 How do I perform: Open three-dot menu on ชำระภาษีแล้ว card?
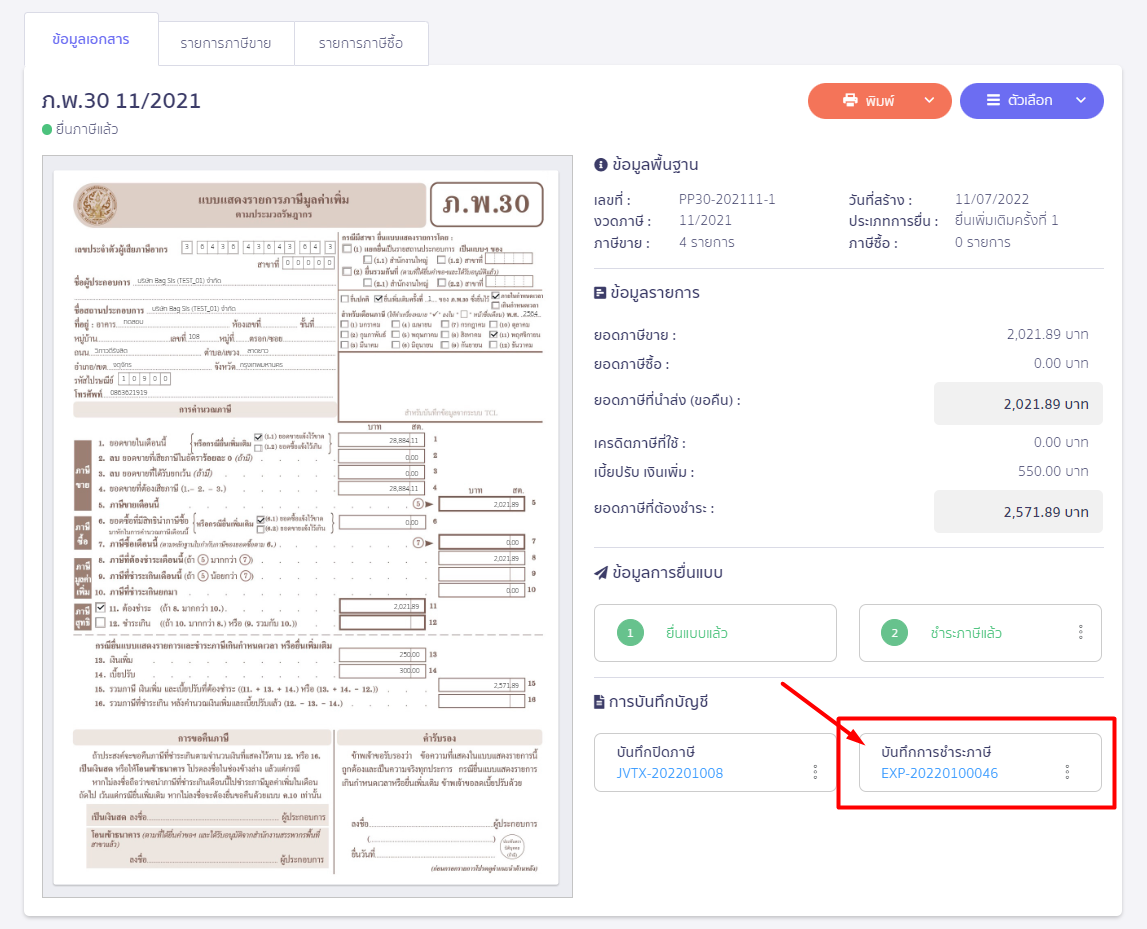1080,633
